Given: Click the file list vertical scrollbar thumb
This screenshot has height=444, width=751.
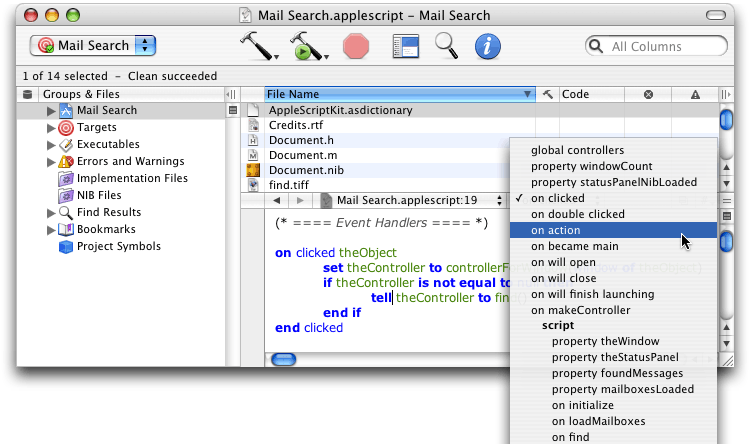Looking at the screenshot, I should [x=727, y=119].
